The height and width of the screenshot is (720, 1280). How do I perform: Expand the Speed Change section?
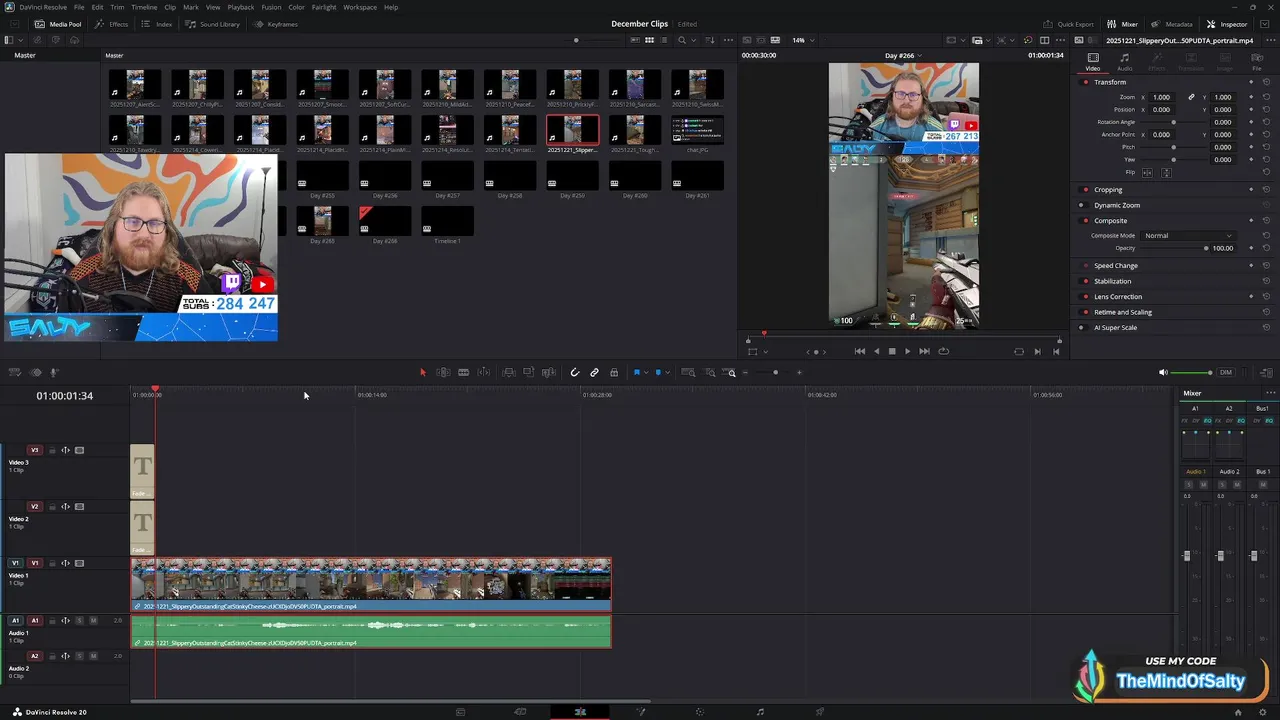click(x=1116, y=265)
